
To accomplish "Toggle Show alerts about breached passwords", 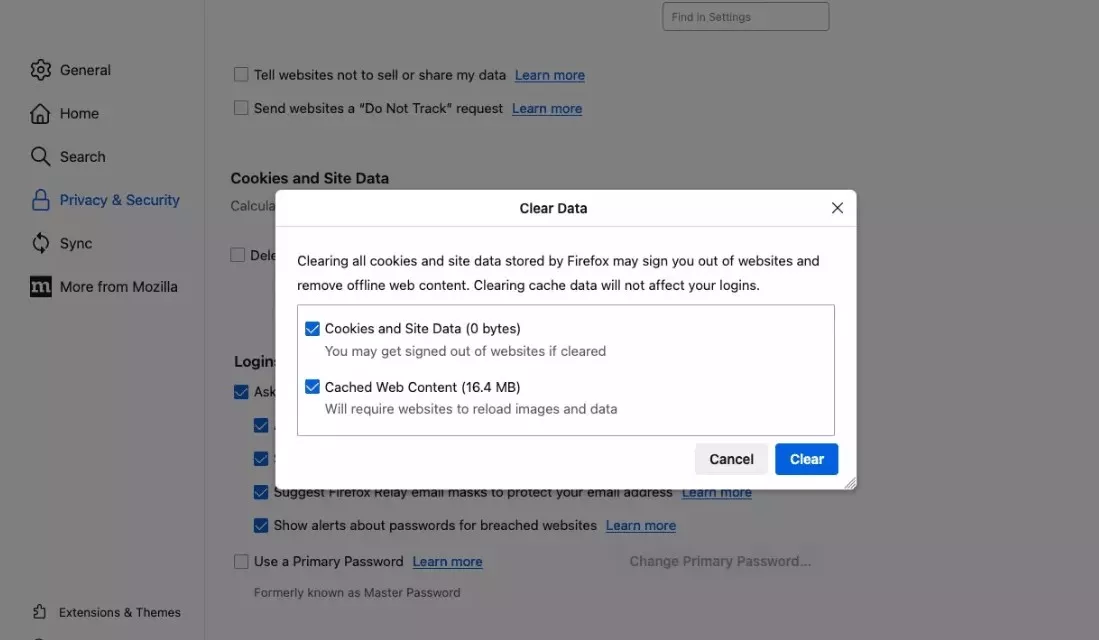I will pos(261,526).
